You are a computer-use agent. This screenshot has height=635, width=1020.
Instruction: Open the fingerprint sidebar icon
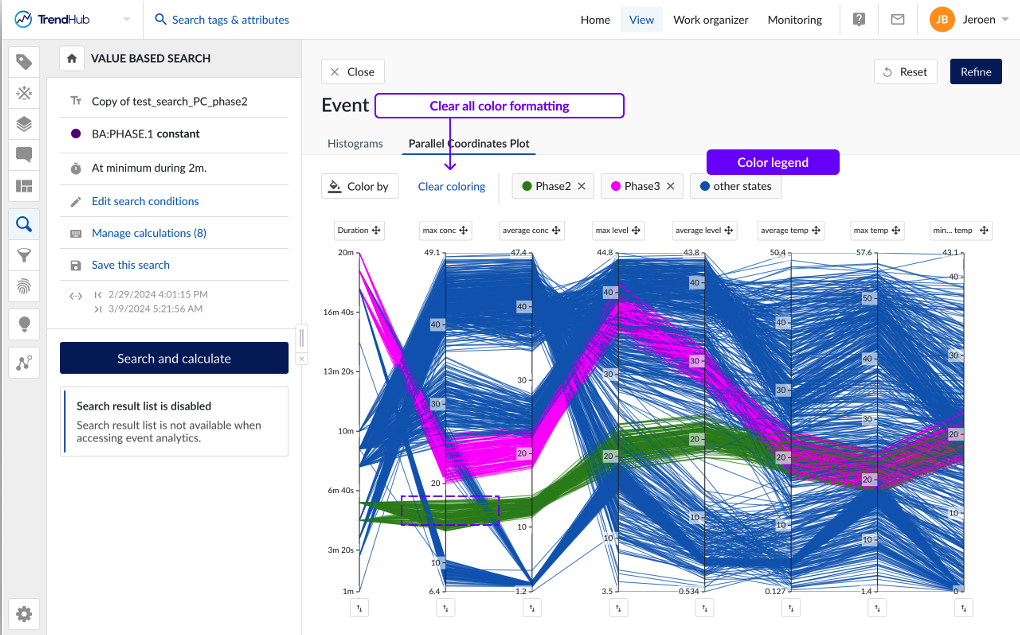24,287
